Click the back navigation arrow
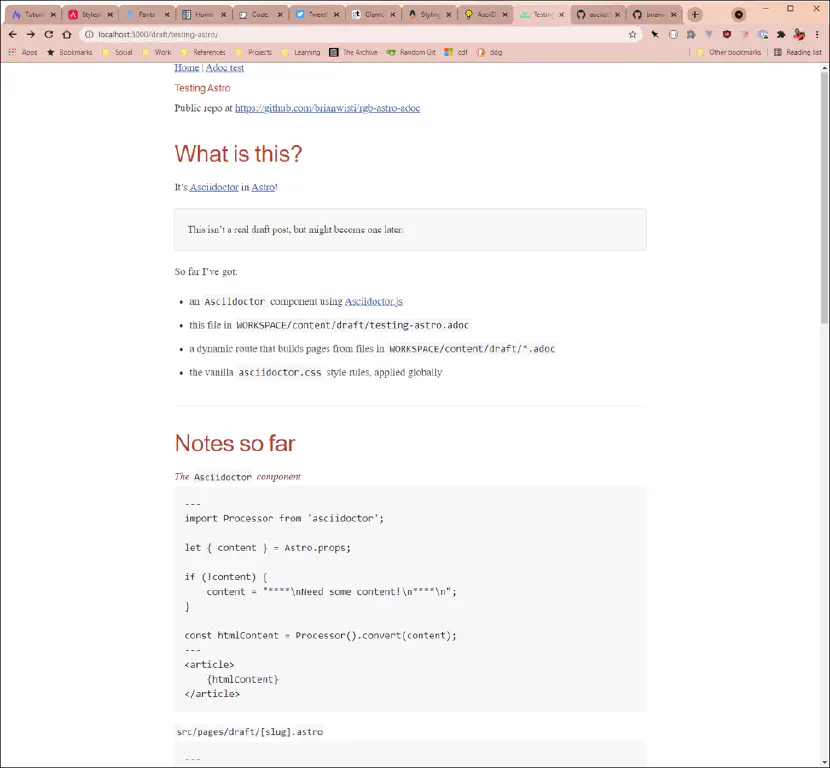 12,33
